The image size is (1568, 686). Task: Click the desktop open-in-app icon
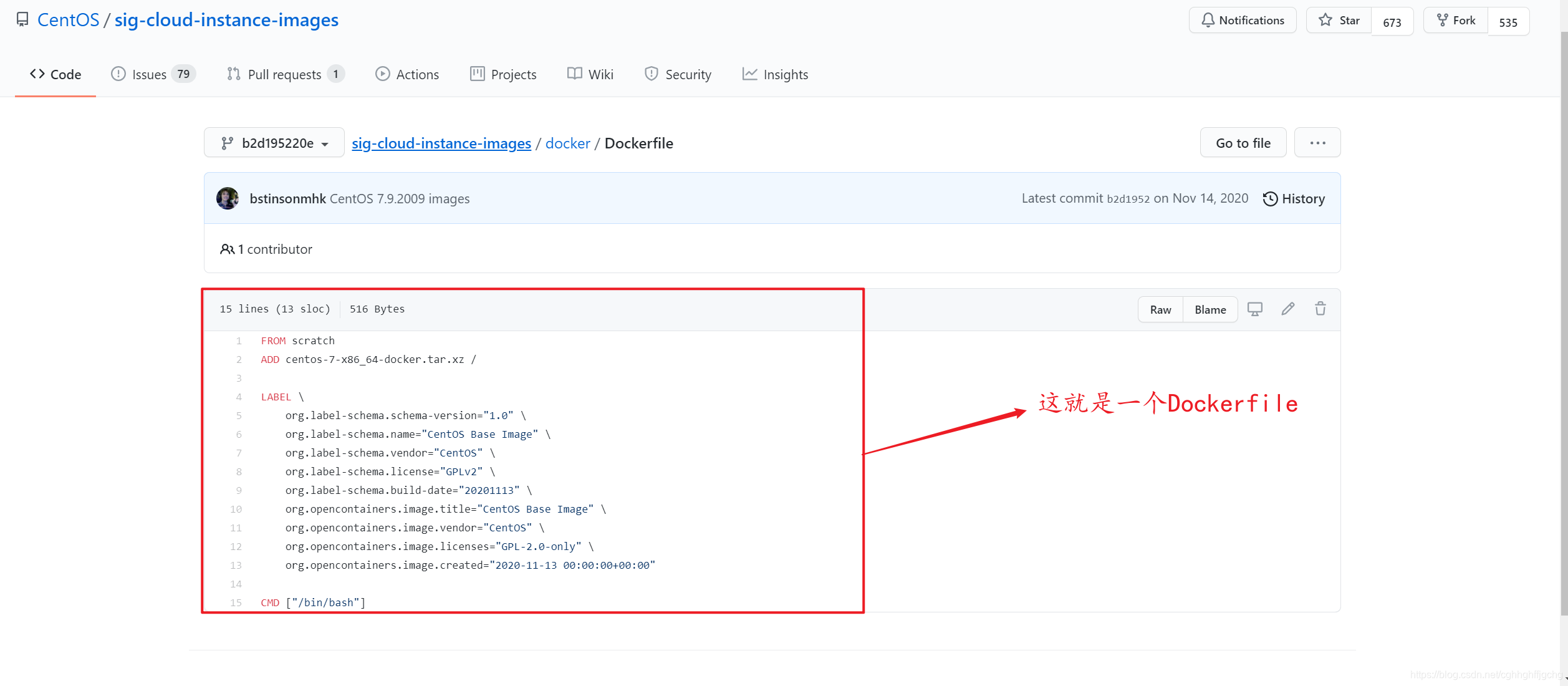(x=1254, y=309)
